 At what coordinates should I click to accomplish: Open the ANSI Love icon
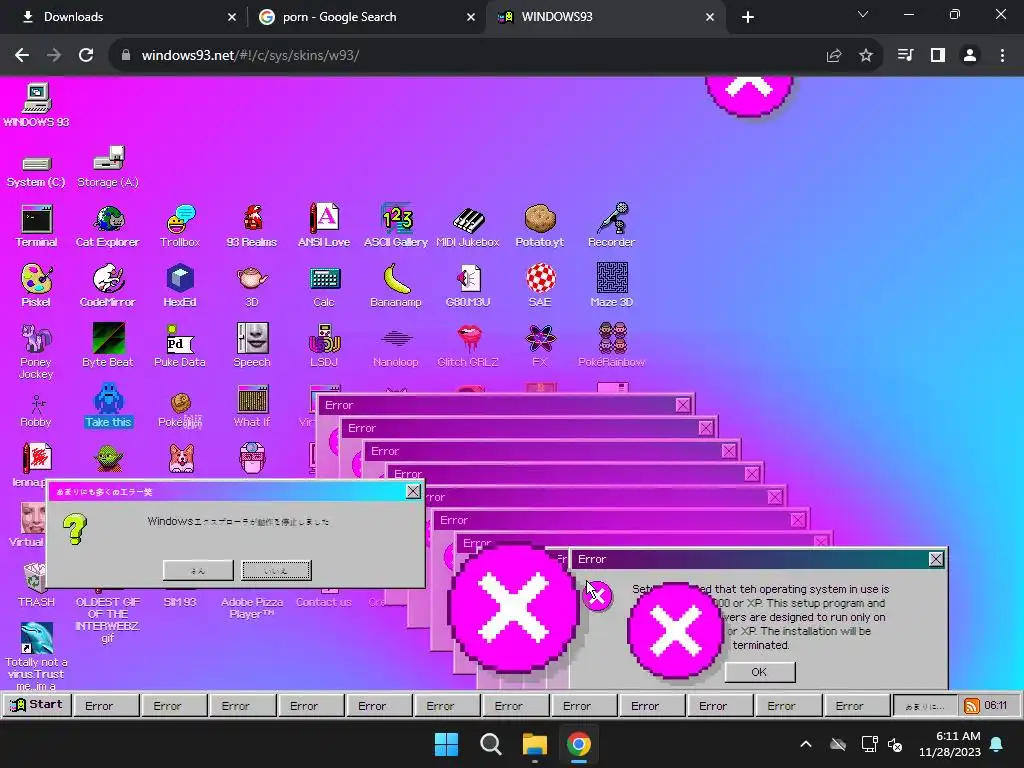(x=324, y=226)
